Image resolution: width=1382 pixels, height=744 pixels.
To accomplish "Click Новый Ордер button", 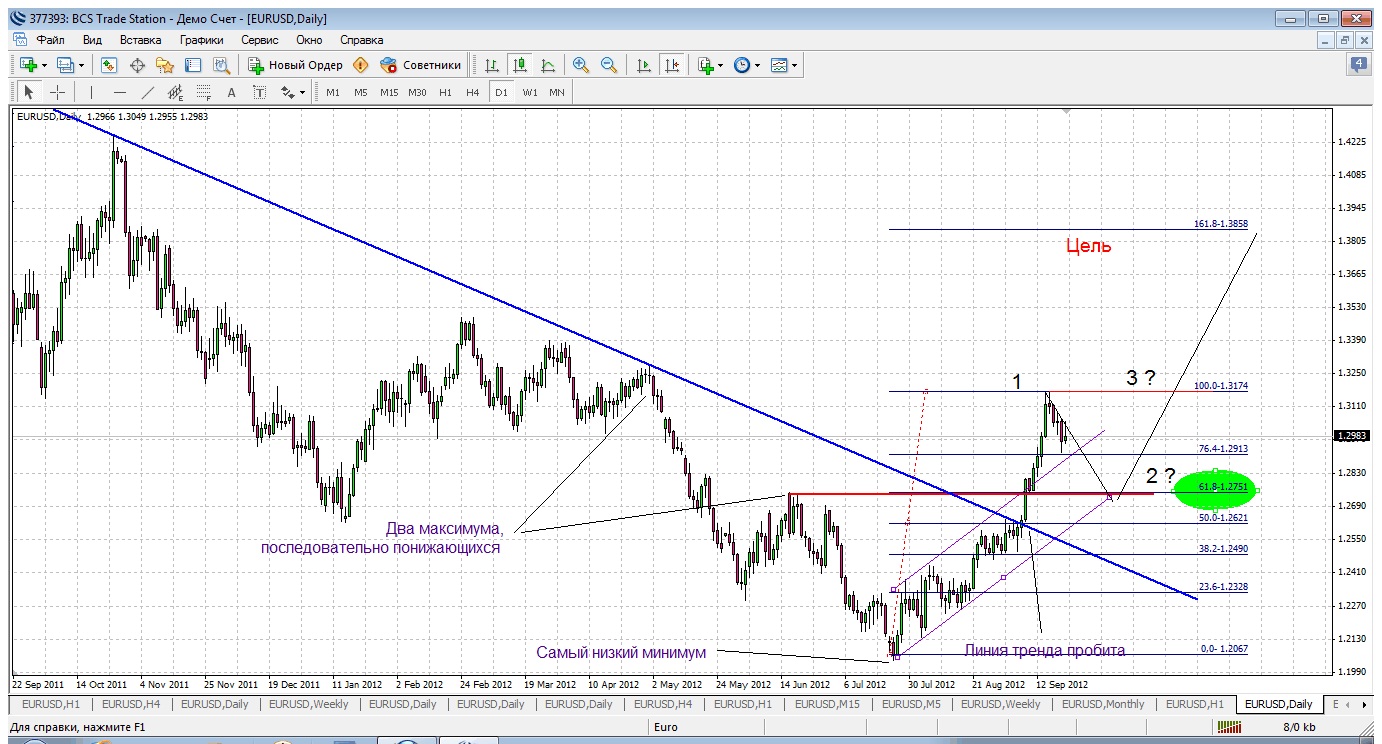I will point(295,65).
